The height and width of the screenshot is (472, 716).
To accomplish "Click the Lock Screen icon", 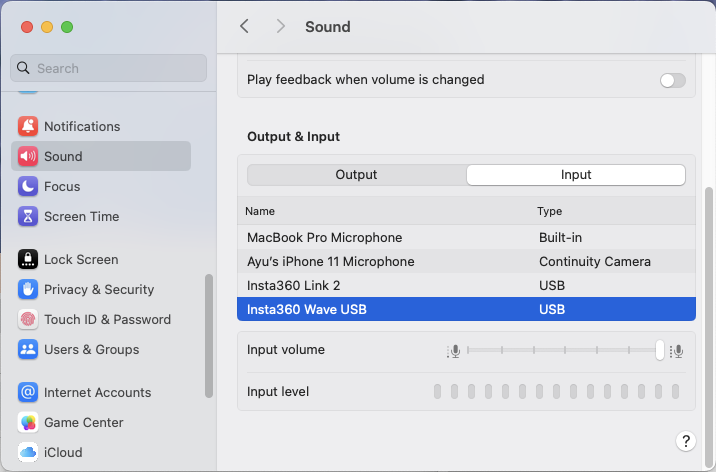I will 28,259.
